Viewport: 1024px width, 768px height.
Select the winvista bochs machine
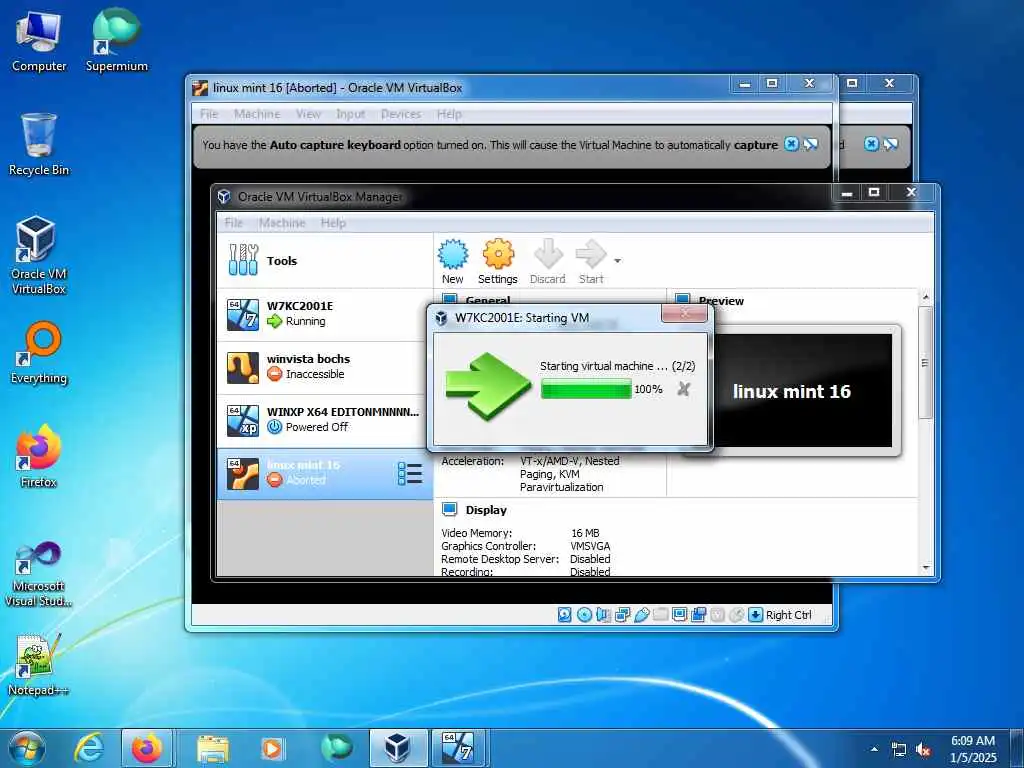tap(325, 367)
